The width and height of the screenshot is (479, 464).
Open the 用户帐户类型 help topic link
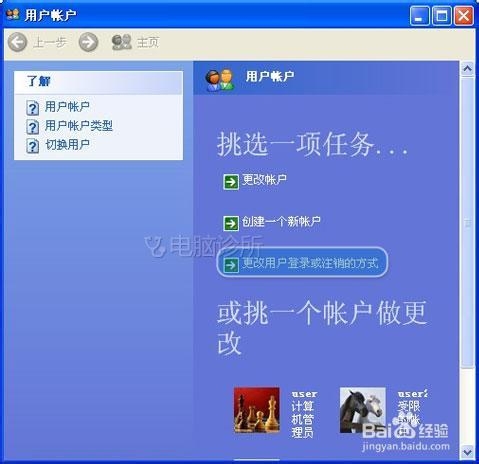coord(79,126)
